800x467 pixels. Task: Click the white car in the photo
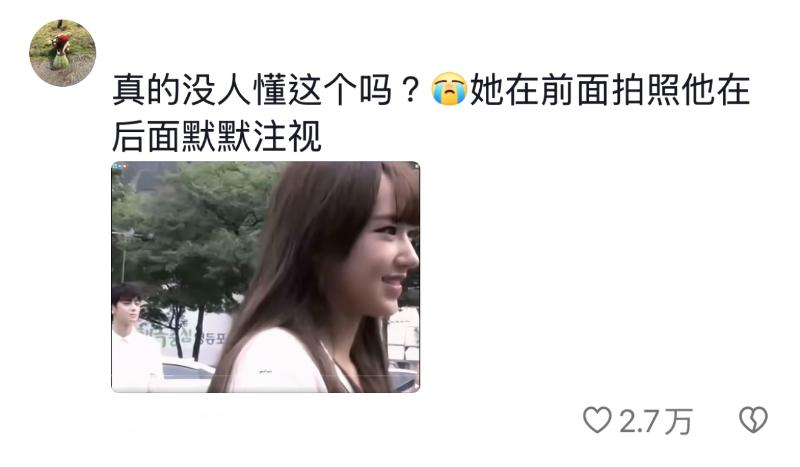tap(187, 374)
